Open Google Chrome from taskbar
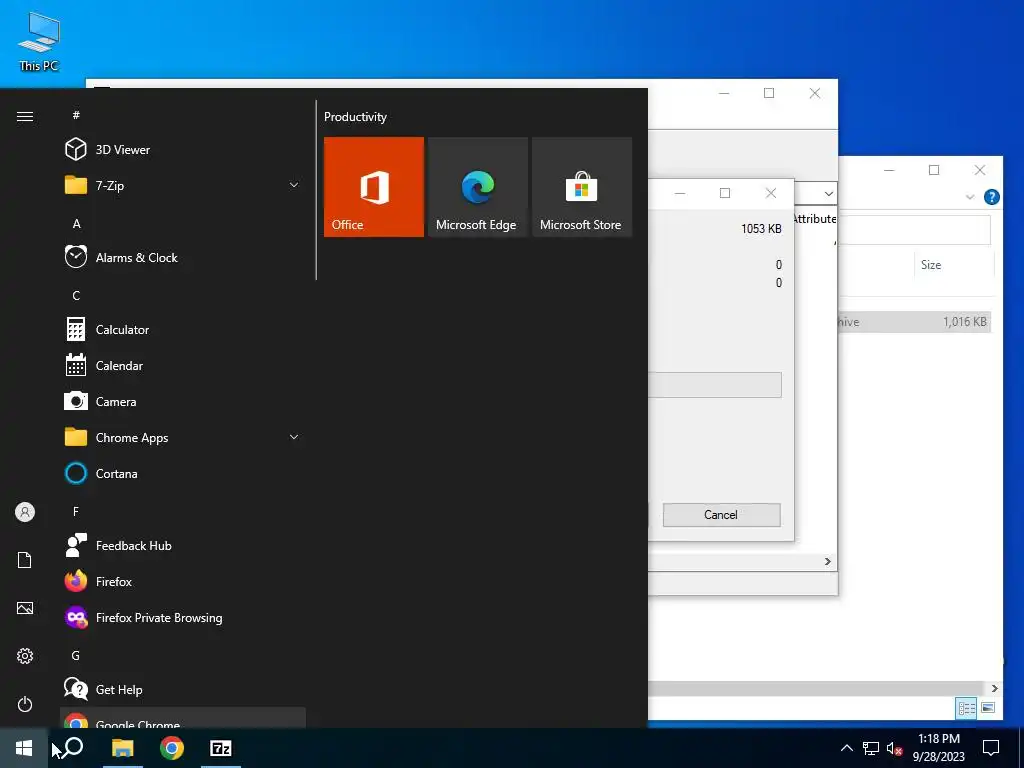The width and height of the screenshot is (1024, 768). (x=172, y=748)
